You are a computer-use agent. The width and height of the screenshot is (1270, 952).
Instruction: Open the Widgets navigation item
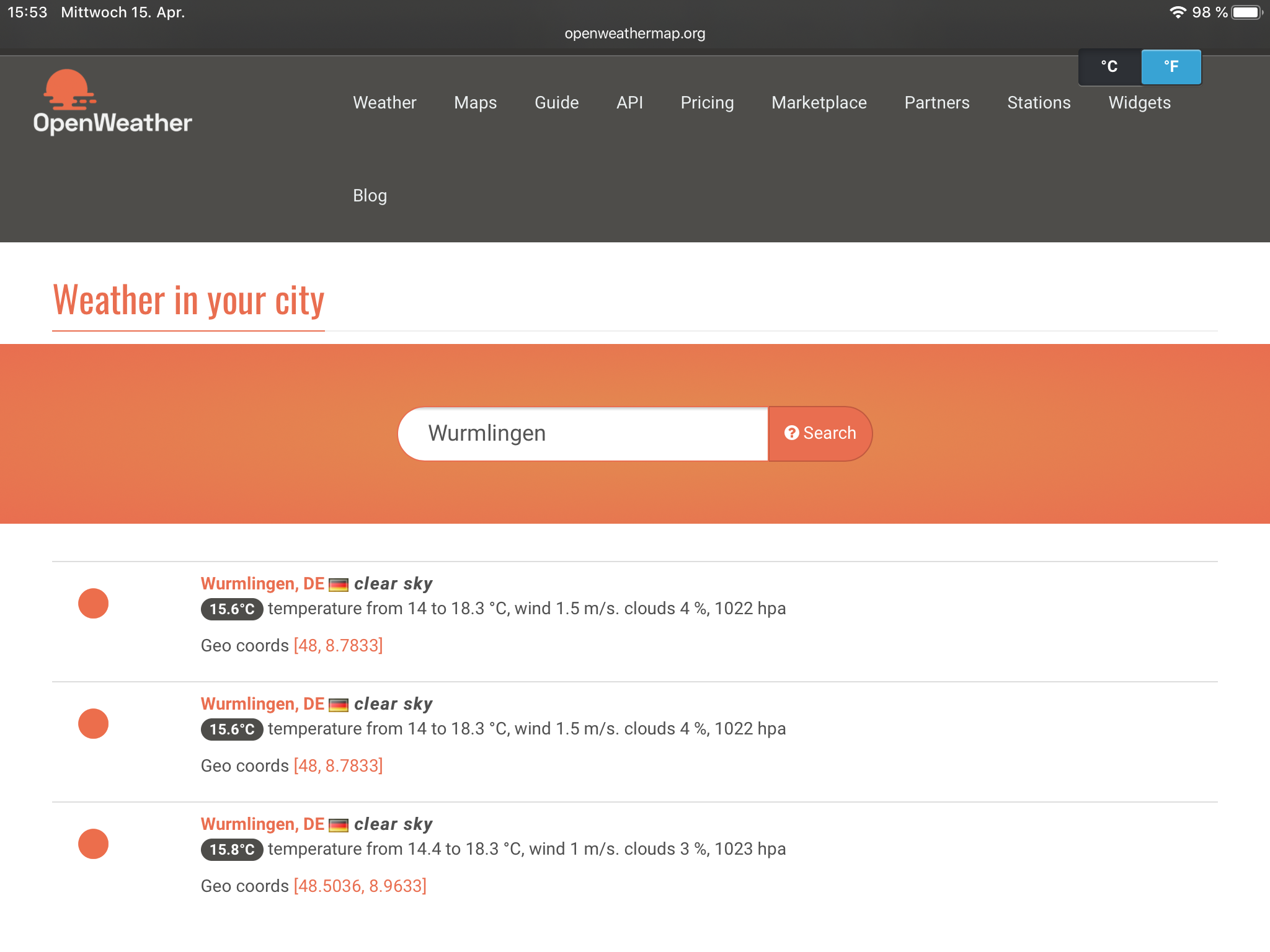tap(1139, 103)
